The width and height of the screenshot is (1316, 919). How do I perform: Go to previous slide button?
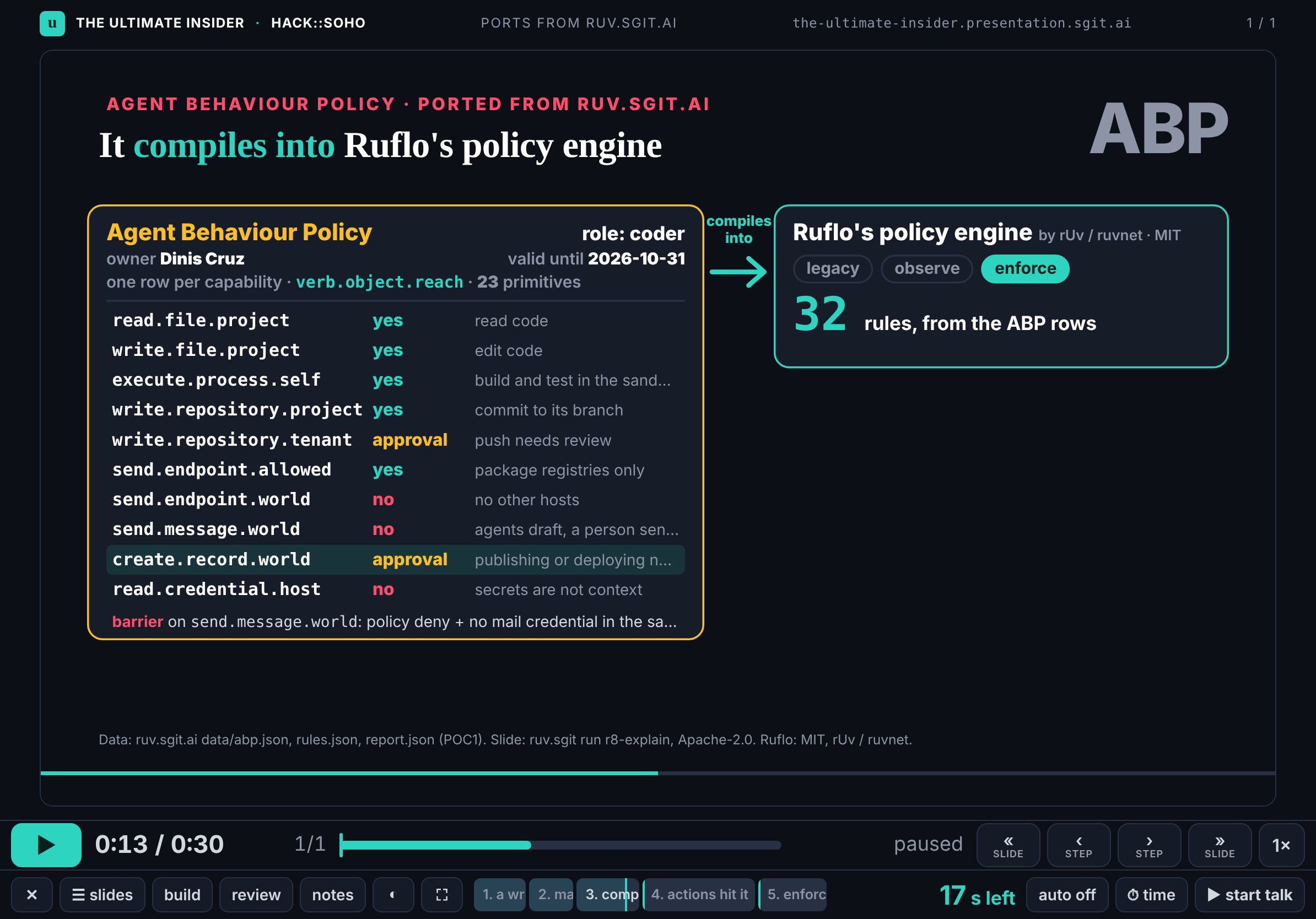(x=1007, y=845)
